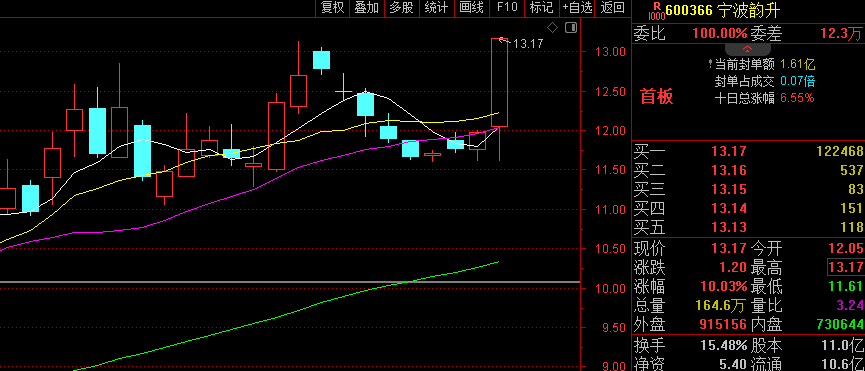865x371 pixels.
Task: Click the 13.00 price axis label
Action: pos(610,52)
